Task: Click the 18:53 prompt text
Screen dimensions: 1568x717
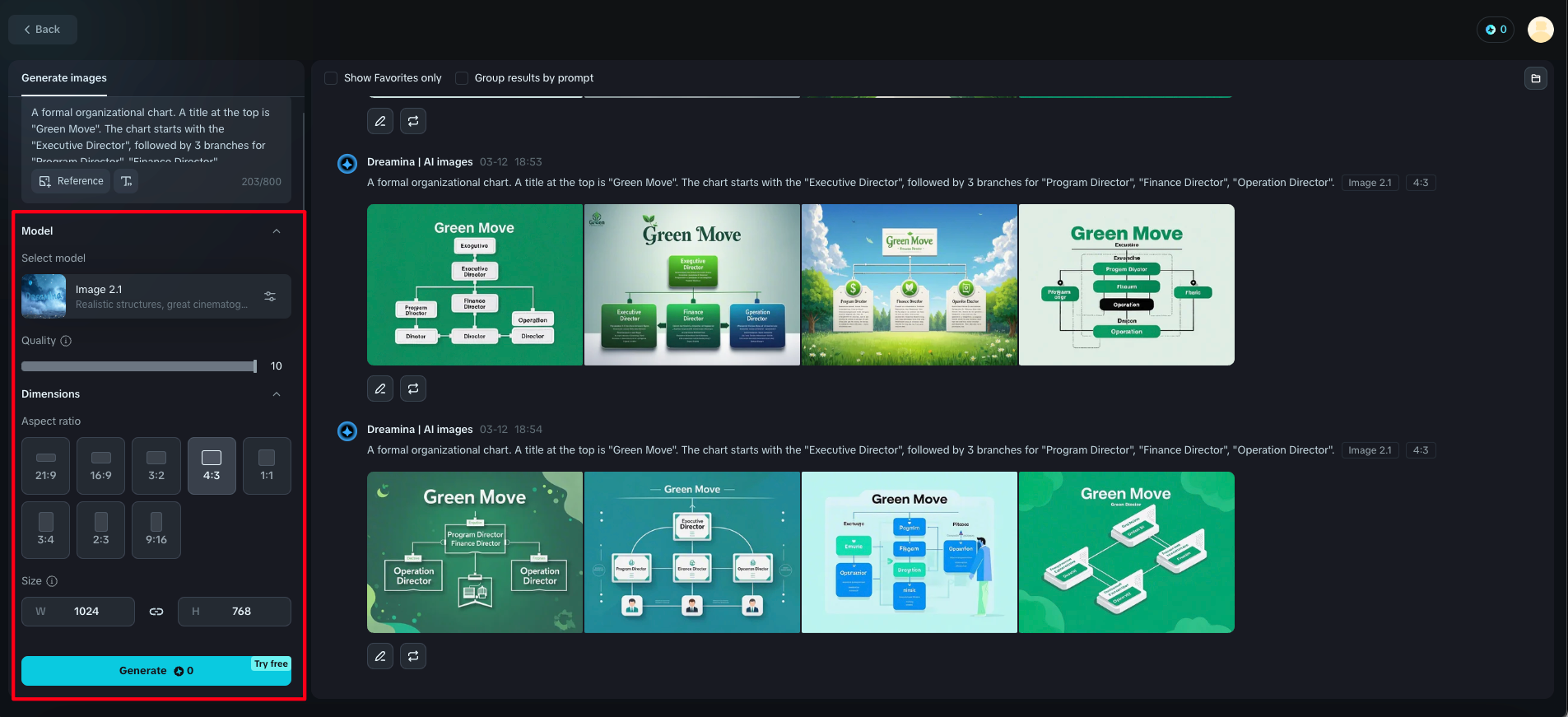Action: [851, 183]
